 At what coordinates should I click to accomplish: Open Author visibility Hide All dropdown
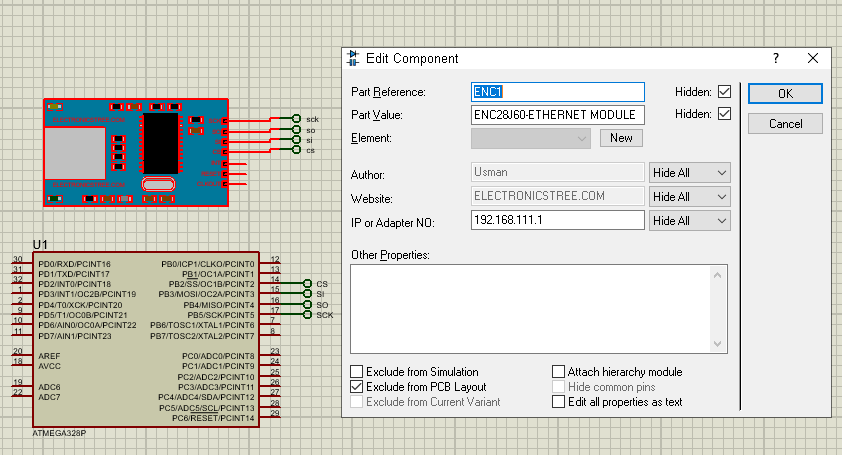(690, 173)
